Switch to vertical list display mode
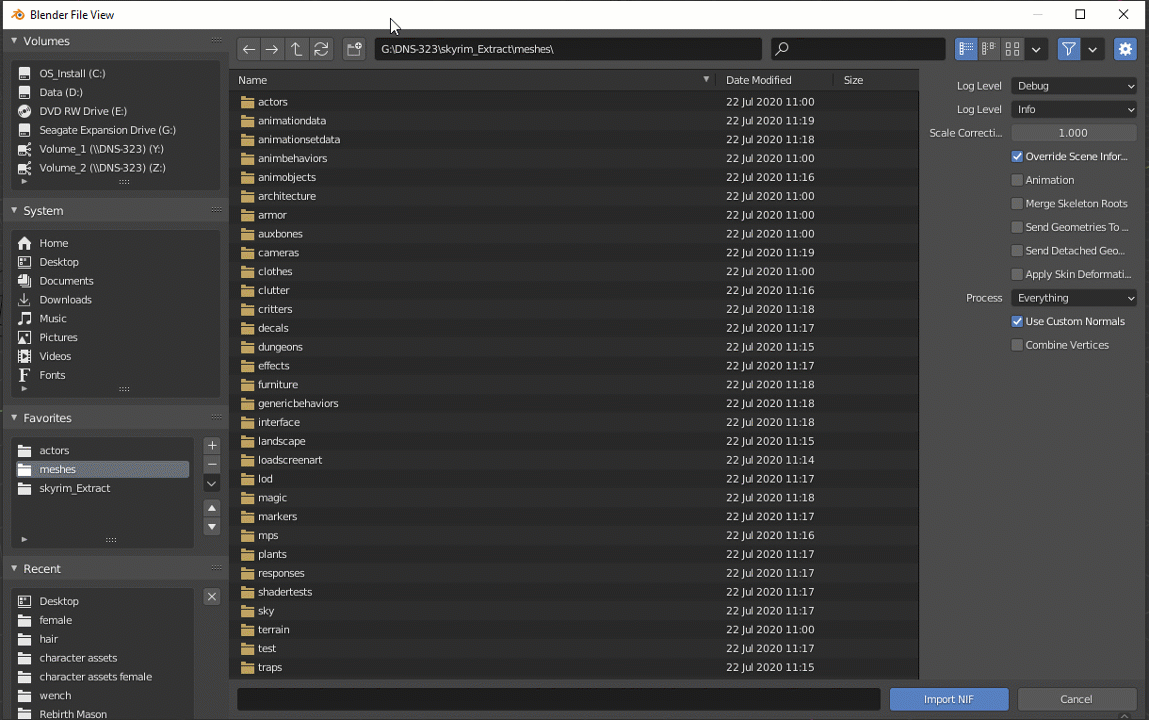This screenshot has height=720, width=1149. coord(967,49)
